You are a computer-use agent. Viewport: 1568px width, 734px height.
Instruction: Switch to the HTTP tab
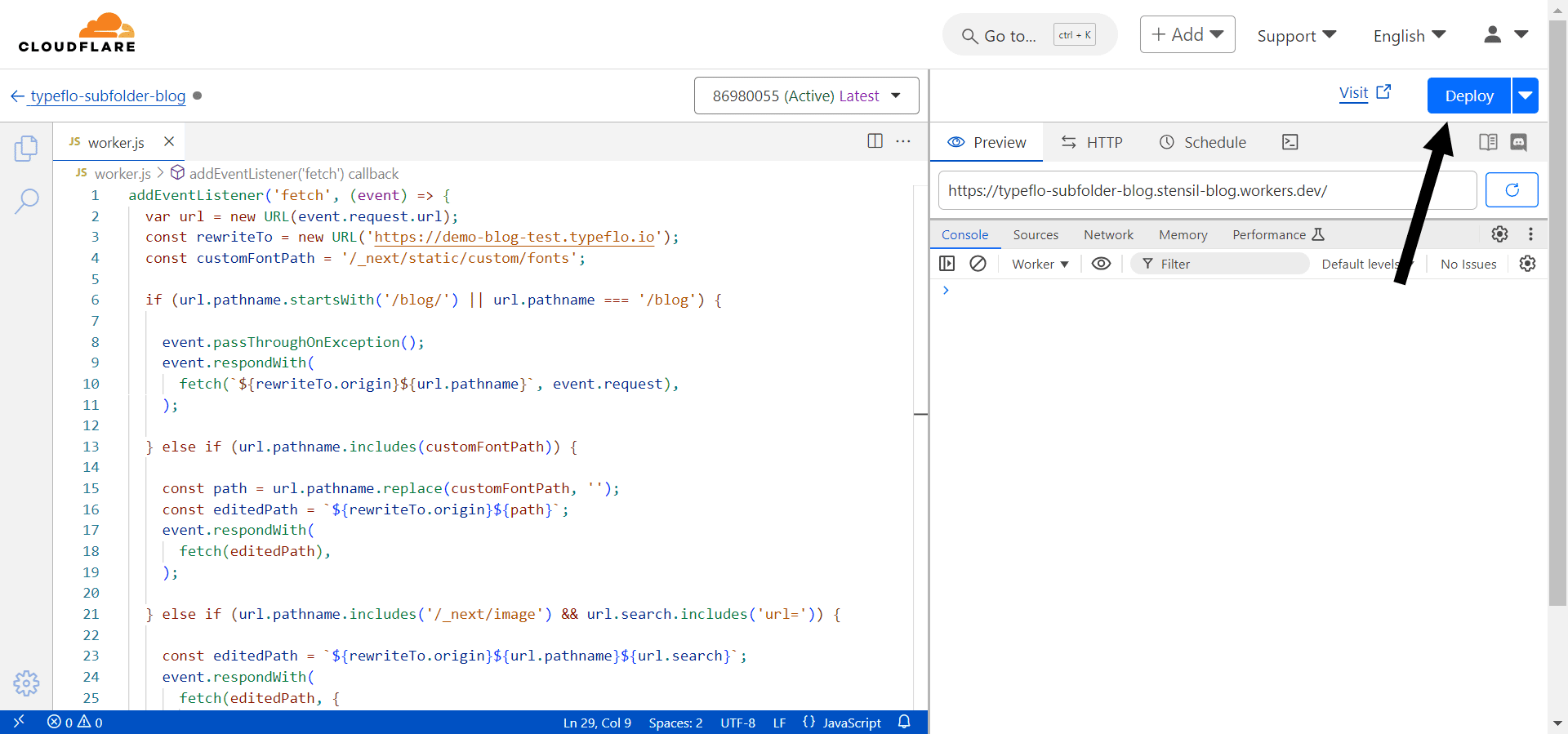coord(1092,142)
